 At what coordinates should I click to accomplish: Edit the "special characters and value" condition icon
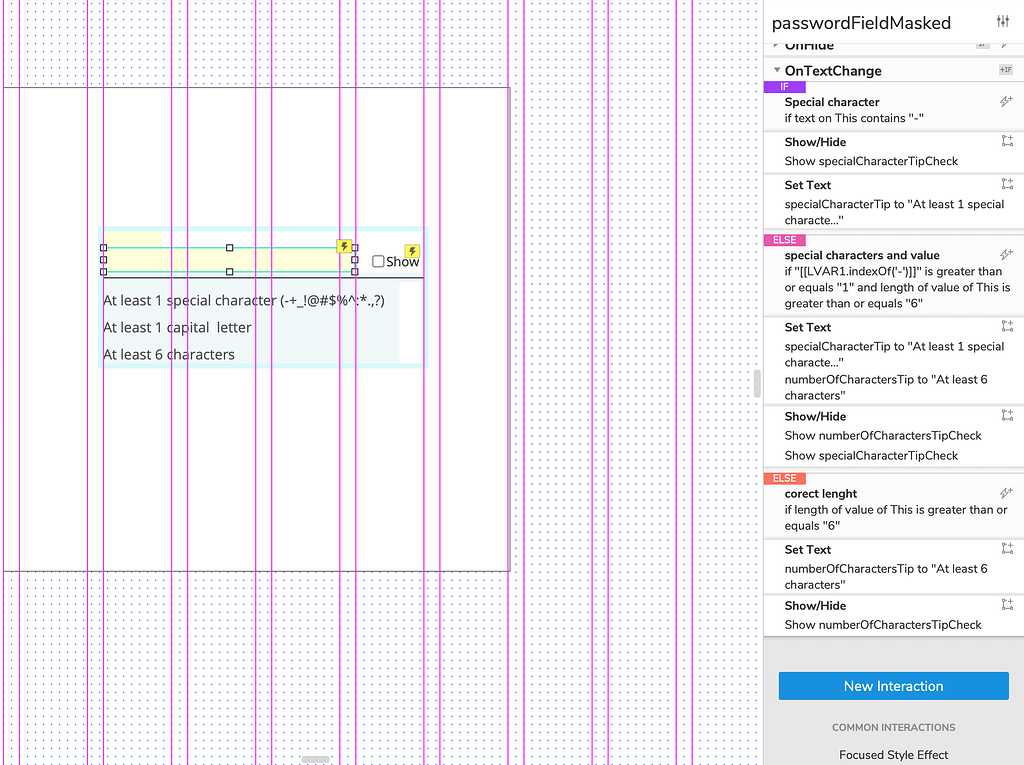(x=1007, y=255)
